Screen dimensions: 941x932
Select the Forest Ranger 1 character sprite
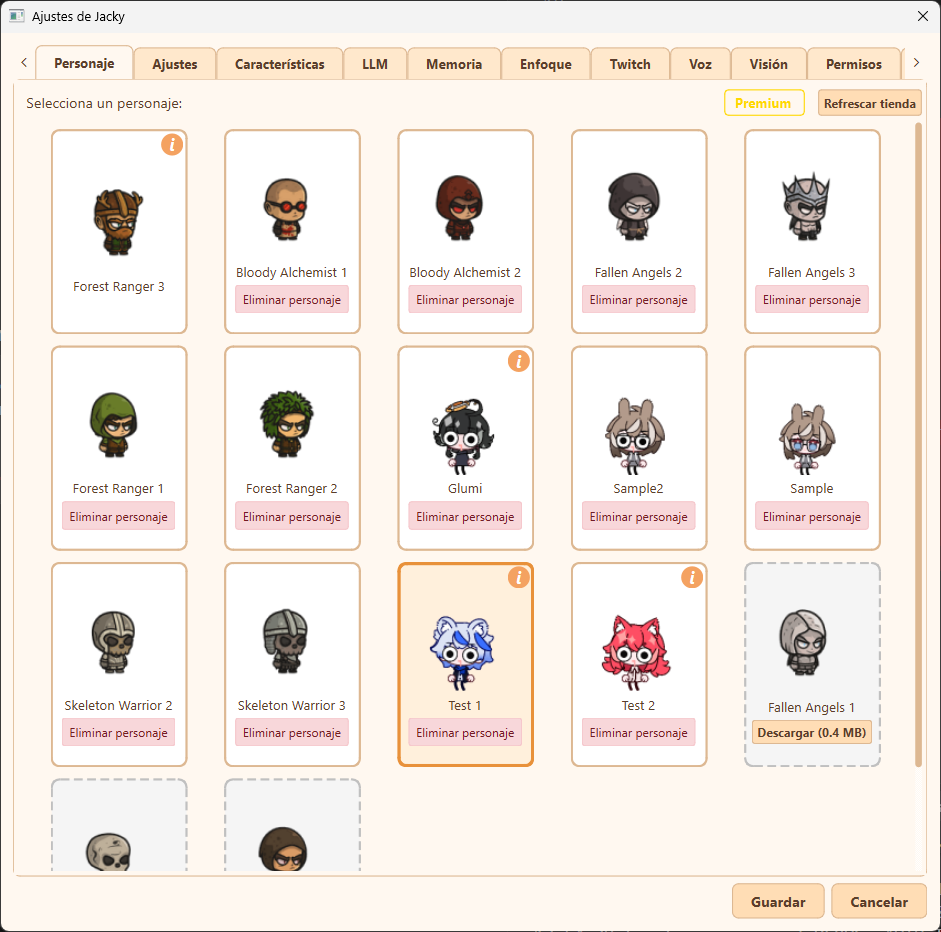(x=114, y=425)
